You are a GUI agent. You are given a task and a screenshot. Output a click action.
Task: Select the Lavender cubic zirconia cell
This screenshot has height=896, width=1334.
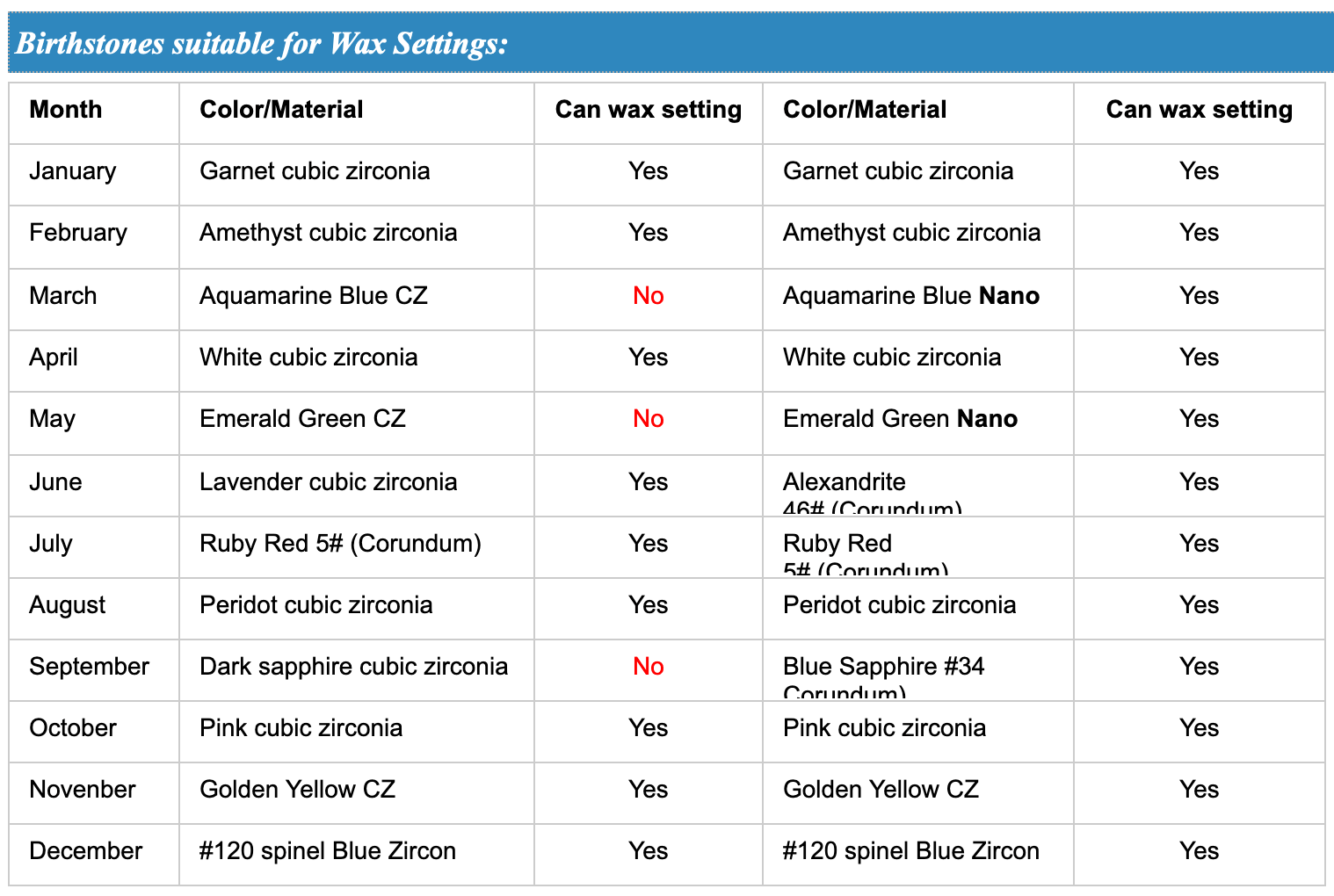(329, 482)
